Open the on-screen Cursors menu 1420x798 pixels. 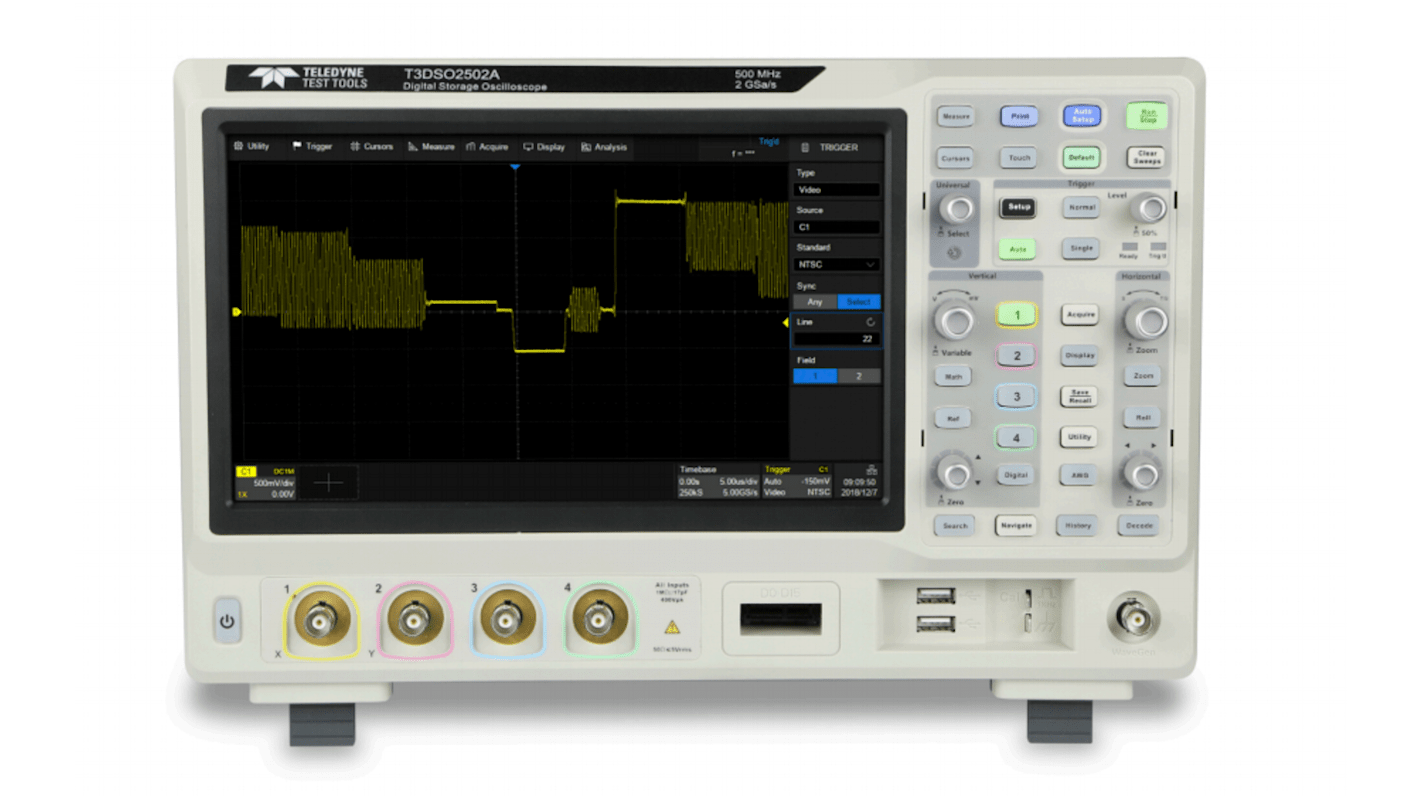[x=371, y=147]
